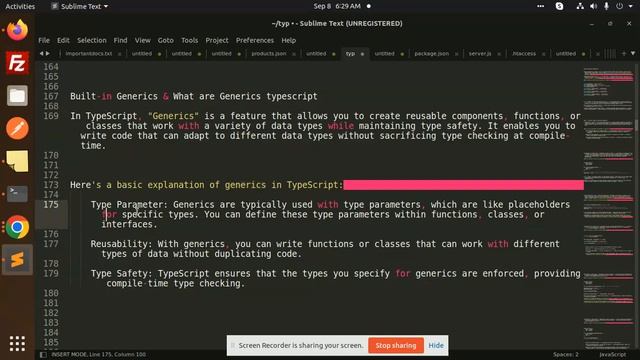The image size is (640, 360).
Task: Open Sublime Text app menu in top bar
Action: tap(80, 6)
